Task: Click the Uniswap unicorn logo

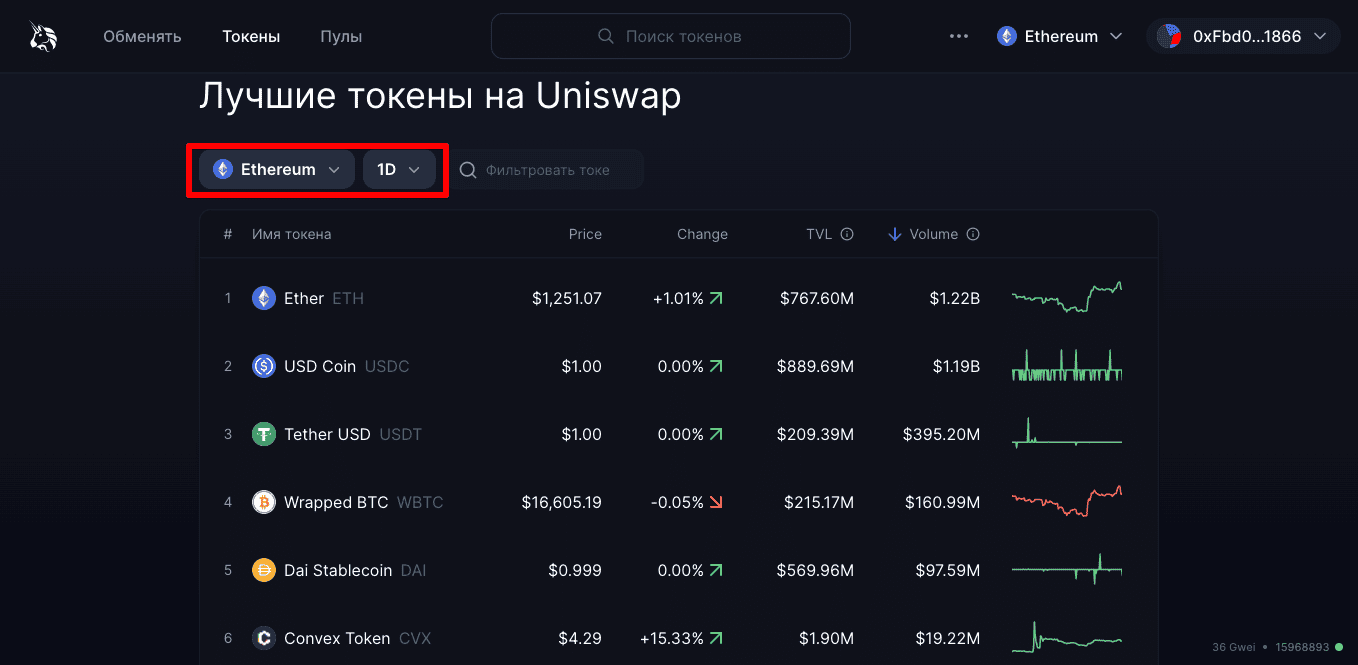Action: [43, 37]
